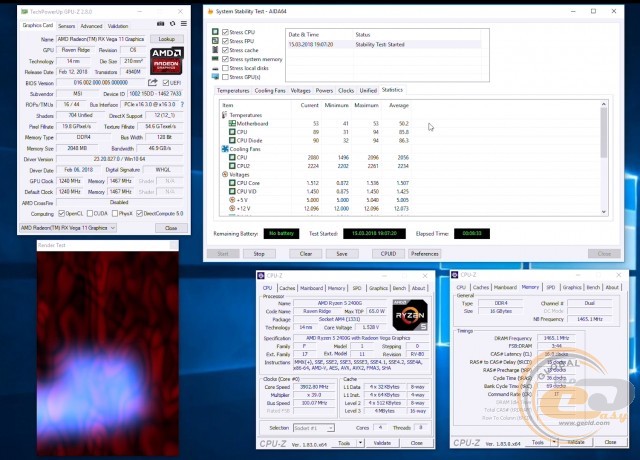
Task: Switch to the Advanced tab in GPU-Z
Action: pos(91,26)
